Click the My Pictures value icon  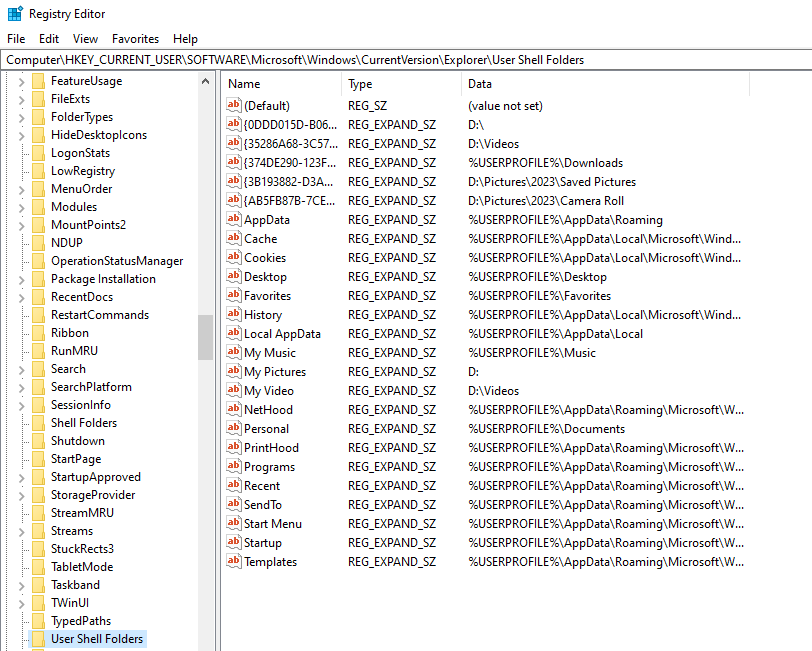click(234, 371)
